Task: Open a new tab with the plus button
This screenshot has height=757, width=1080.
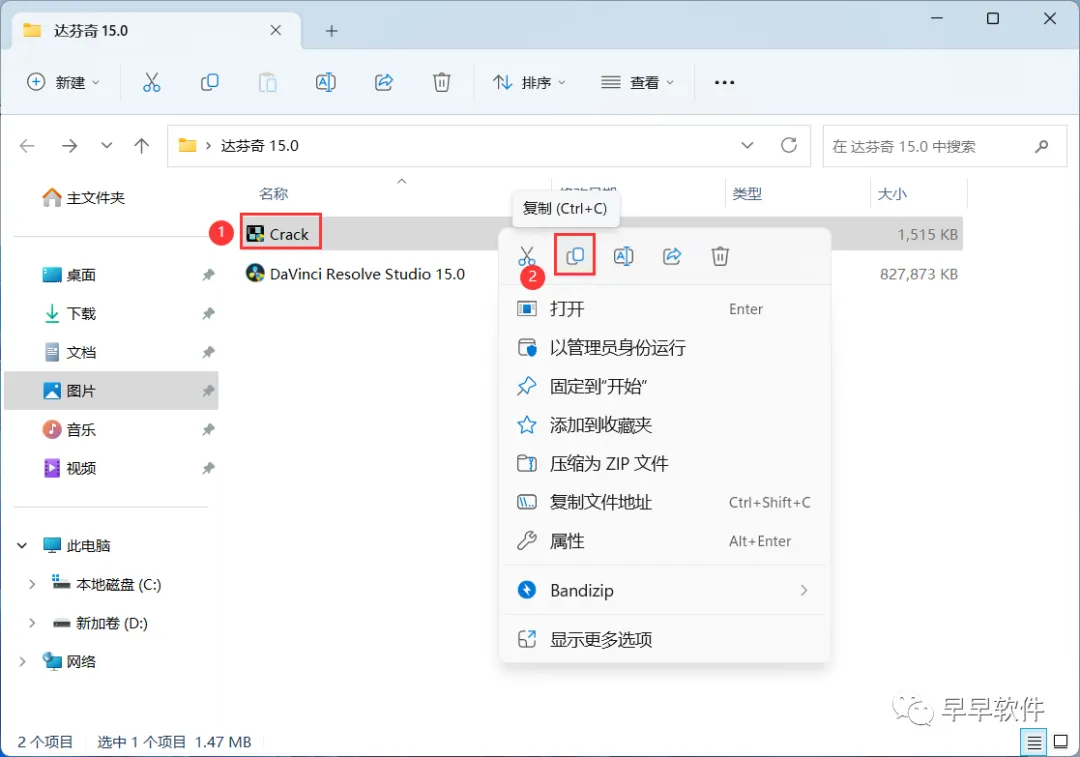Action: click(x=331, y=31)
